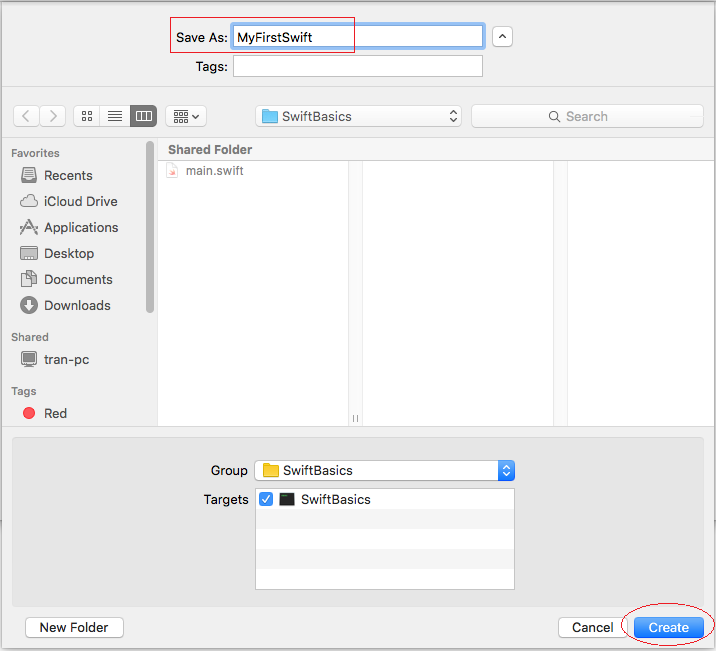This screenshot has width=716, height=651.
Task: Click the Create button
Action: click(669, 627)
